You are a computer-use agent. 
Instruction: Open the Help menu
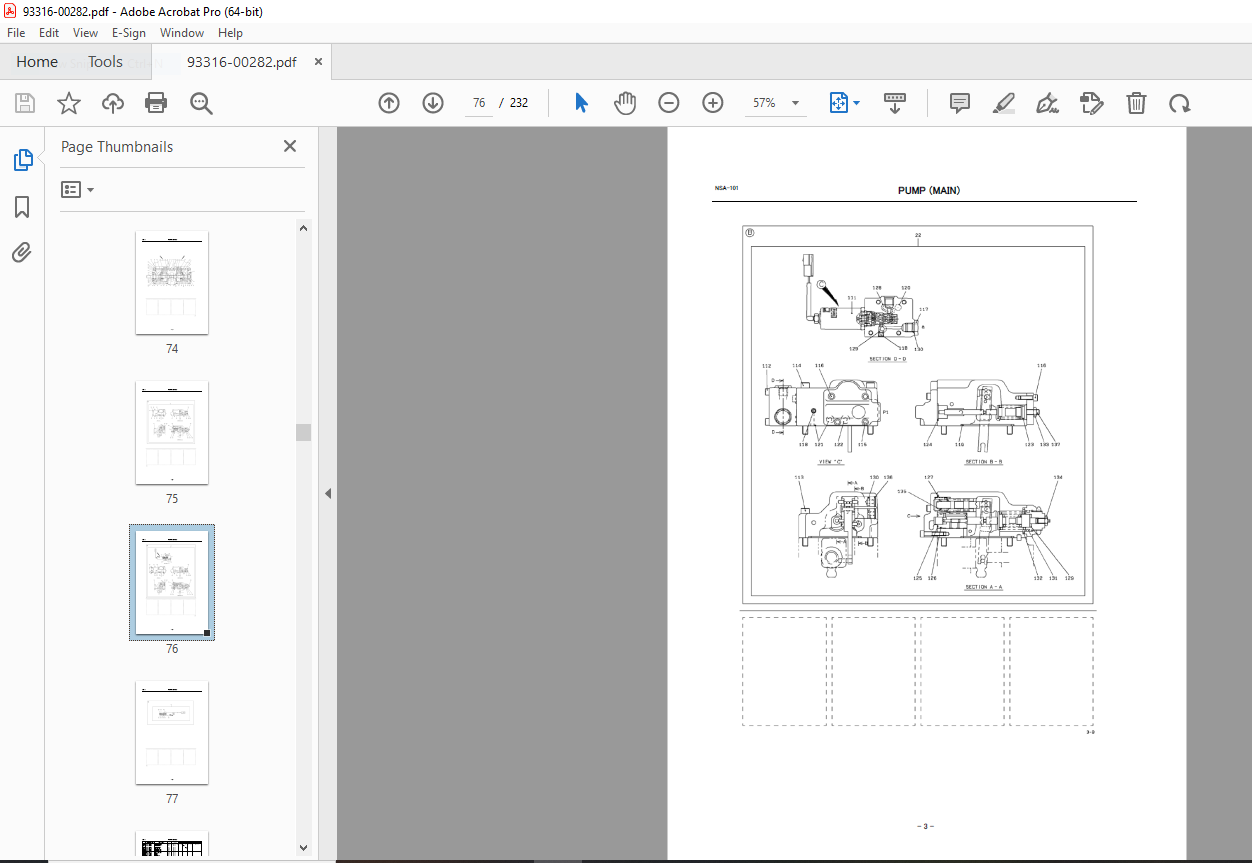pos(230,33)
